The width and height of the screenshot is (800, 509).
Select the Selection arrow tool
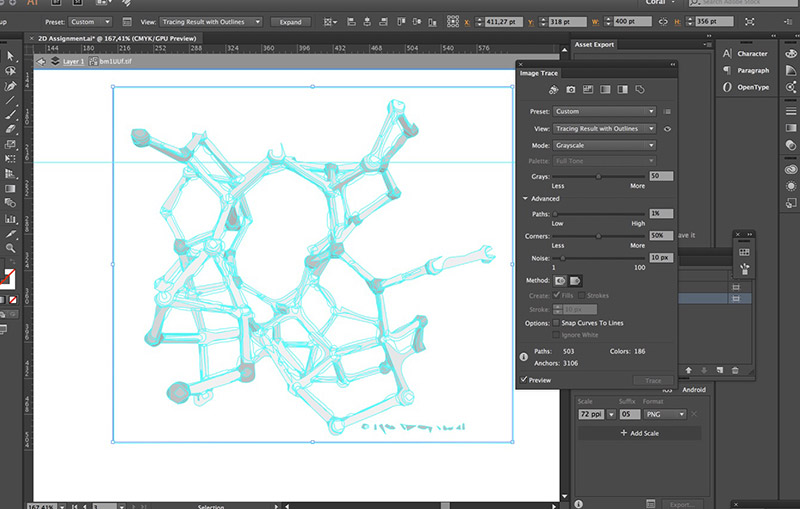[11, 56]
